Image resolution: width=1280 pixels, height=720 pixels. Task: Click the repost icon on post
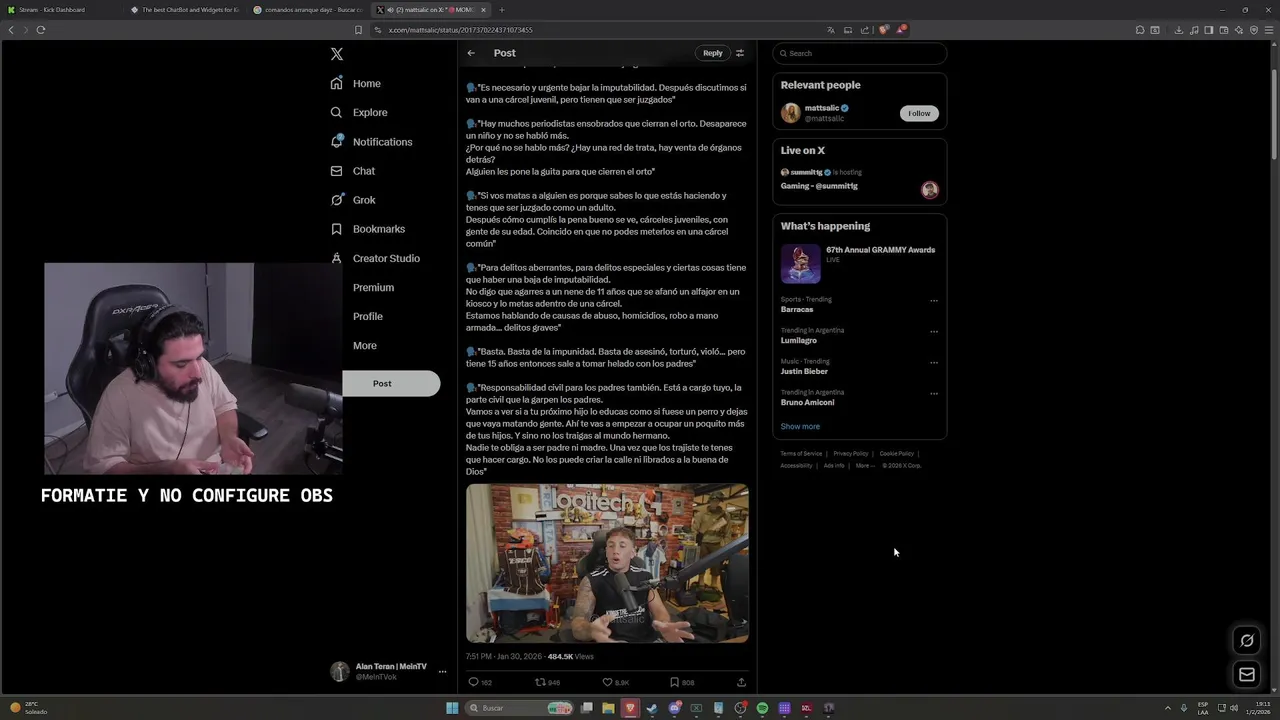[x=540, y=682]
